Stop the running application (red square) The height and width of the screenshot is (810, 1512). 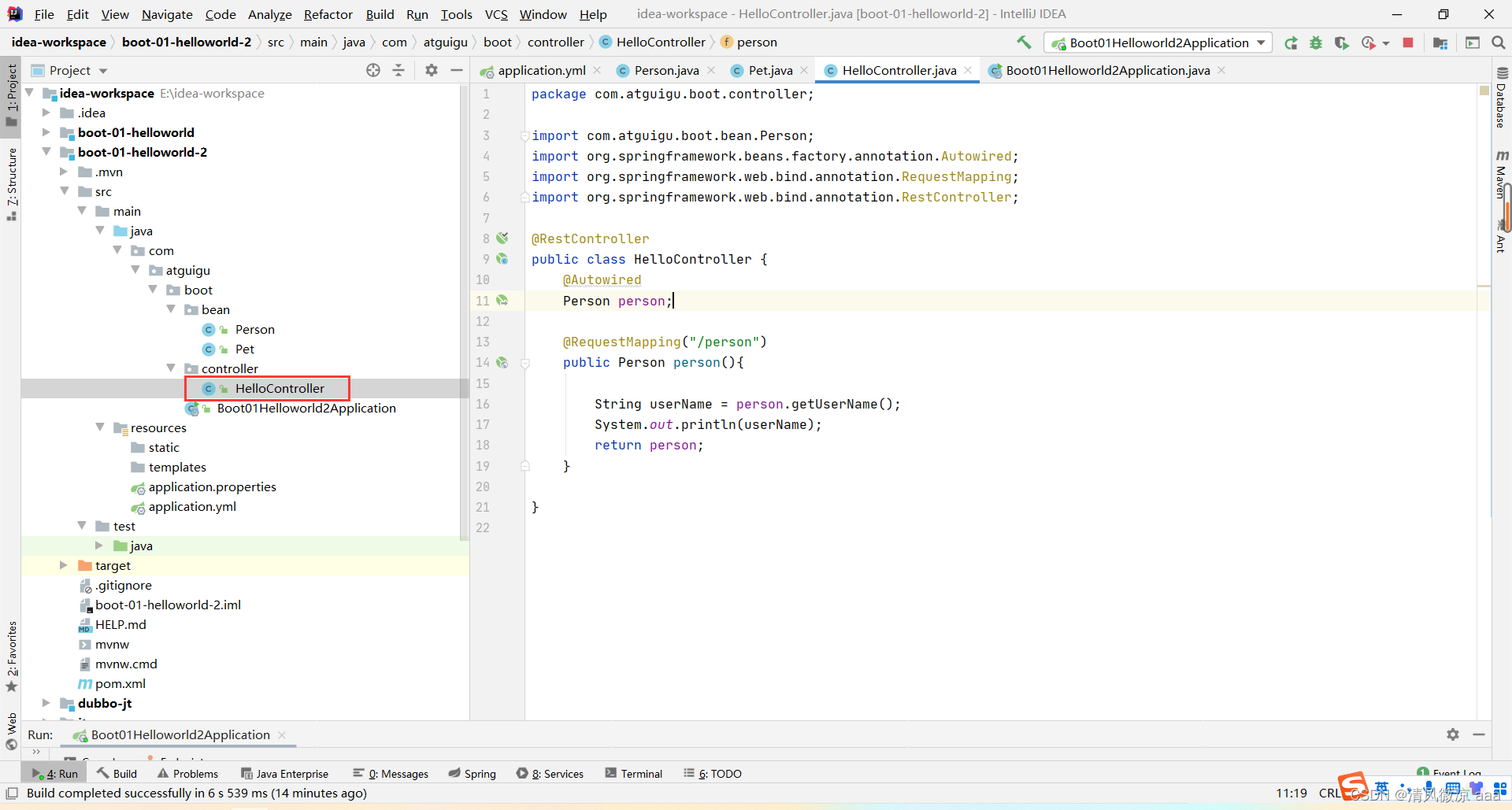1408,43
